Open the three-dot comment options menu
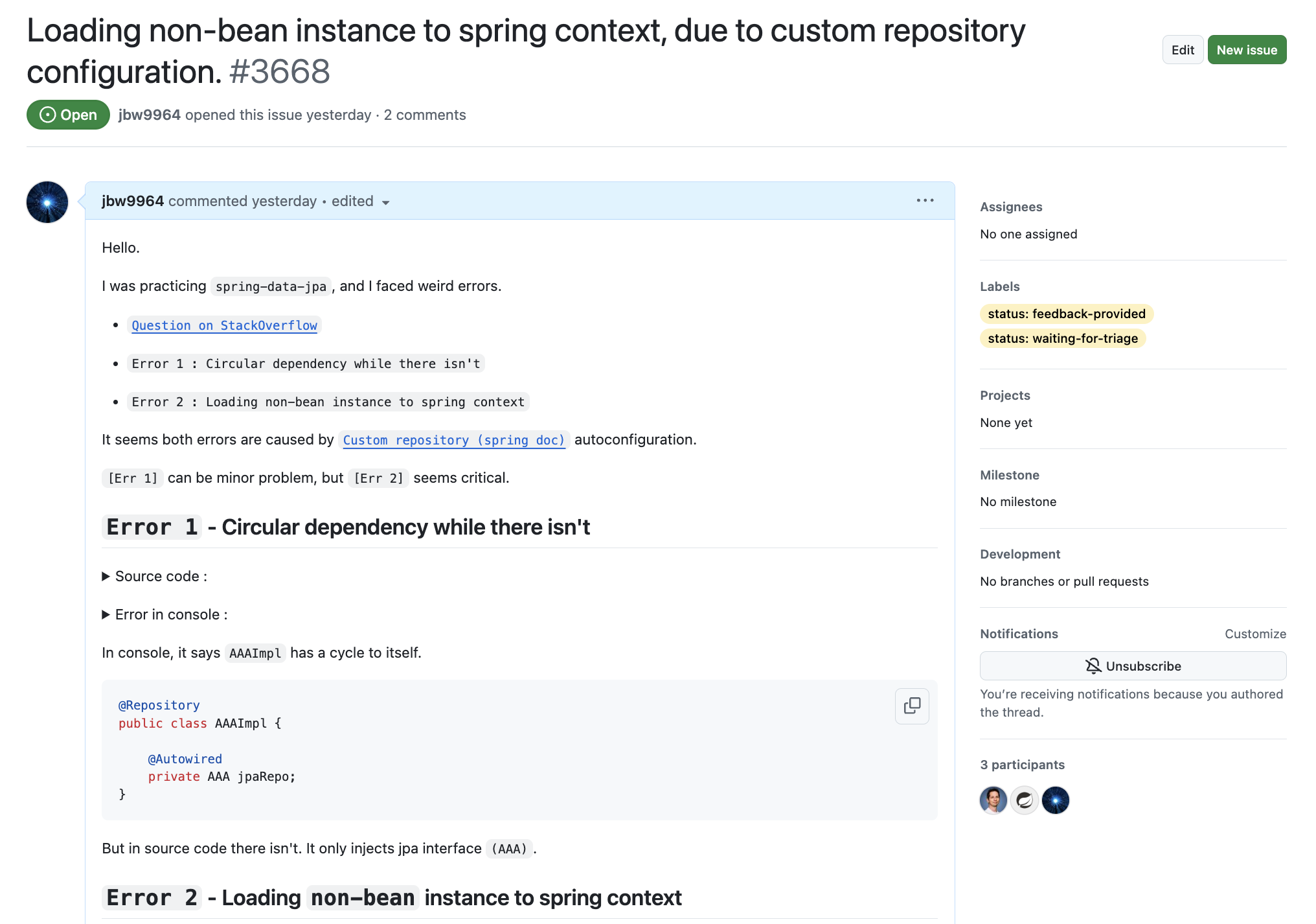The image size is (1316, 924). [x=925, y=201]
